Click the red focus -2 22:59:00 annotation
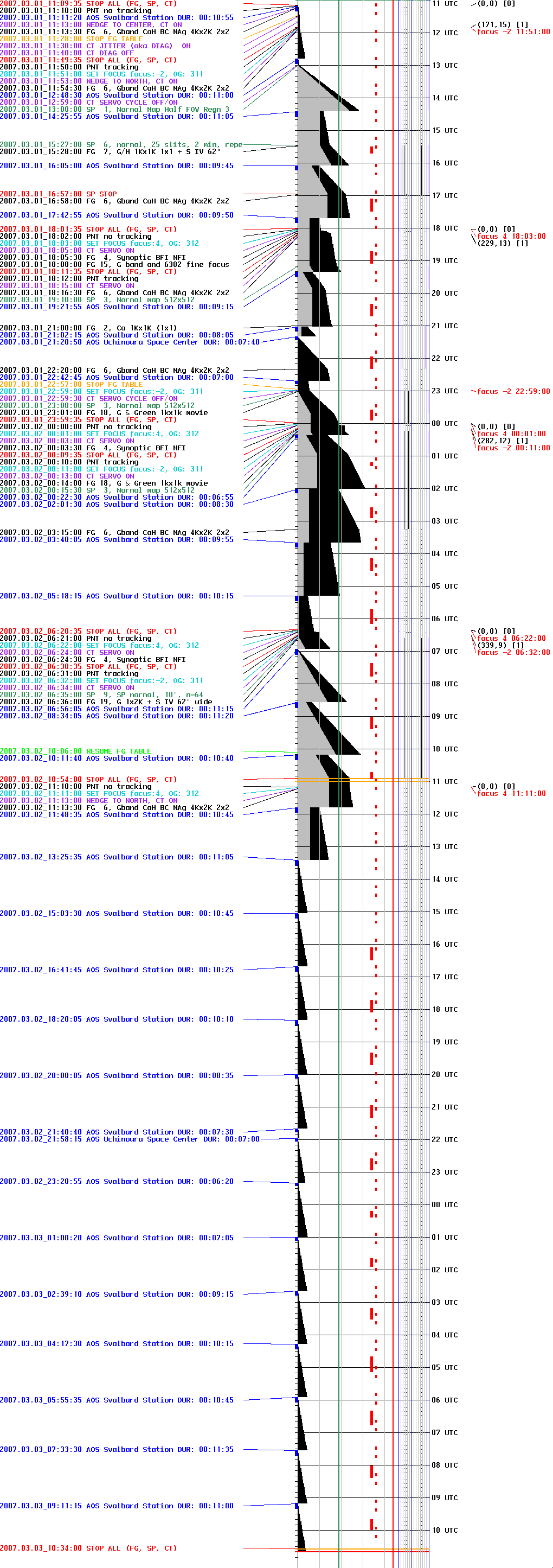 513,391
